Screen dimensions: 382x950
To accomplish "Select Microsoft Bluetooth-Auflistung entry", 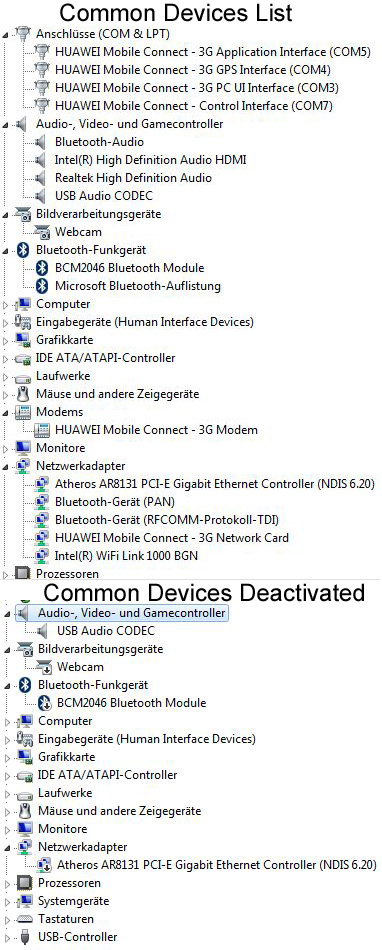I will tap(138, 285).
